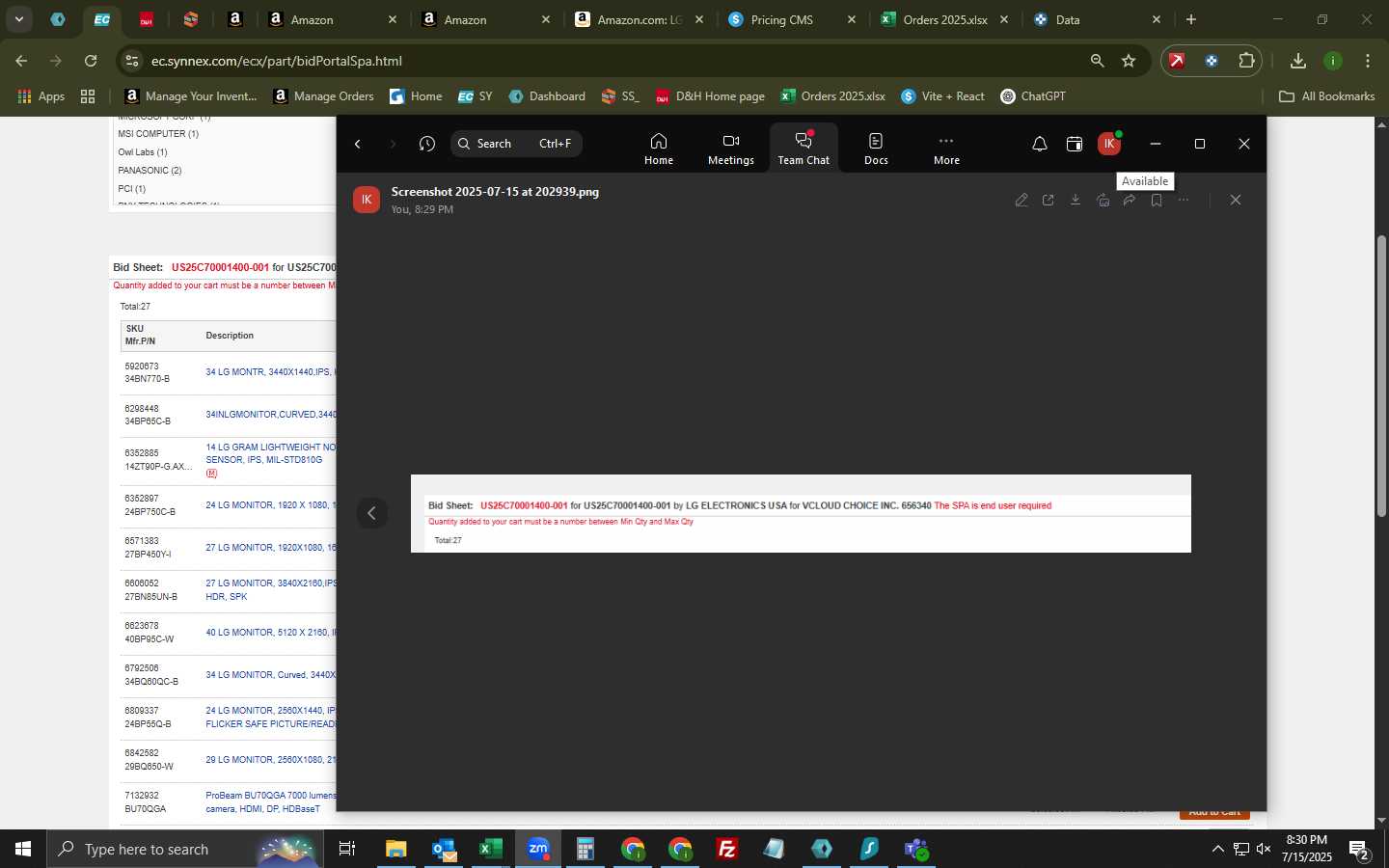This screenshot has width=1389, height=868.
Task: Open Manage Your Inventory bookmark
Action: pyautogui.click(x=191, y=96)
